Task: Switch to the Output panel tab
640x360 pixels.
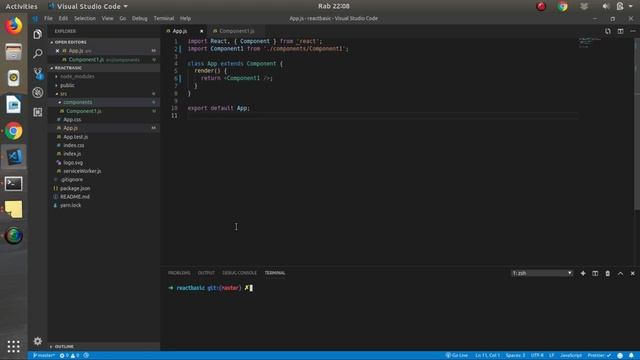Action: click(206, 273)
